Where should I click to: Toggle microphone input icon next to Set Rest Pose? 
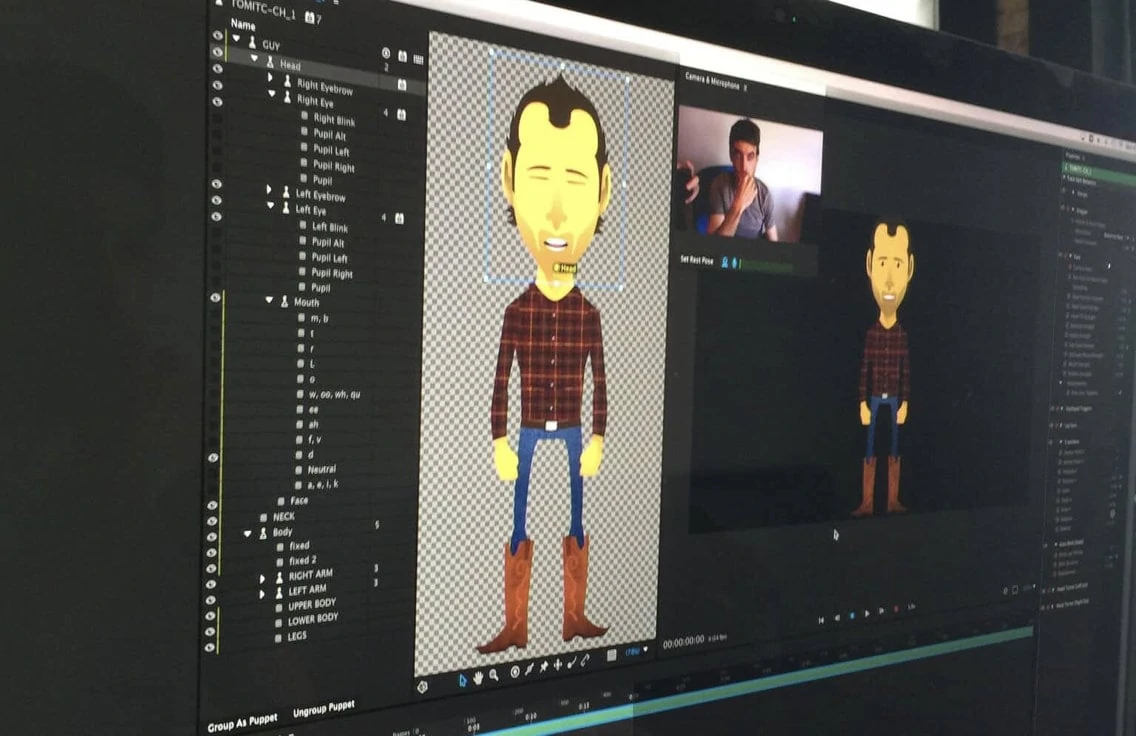[733, 263]
